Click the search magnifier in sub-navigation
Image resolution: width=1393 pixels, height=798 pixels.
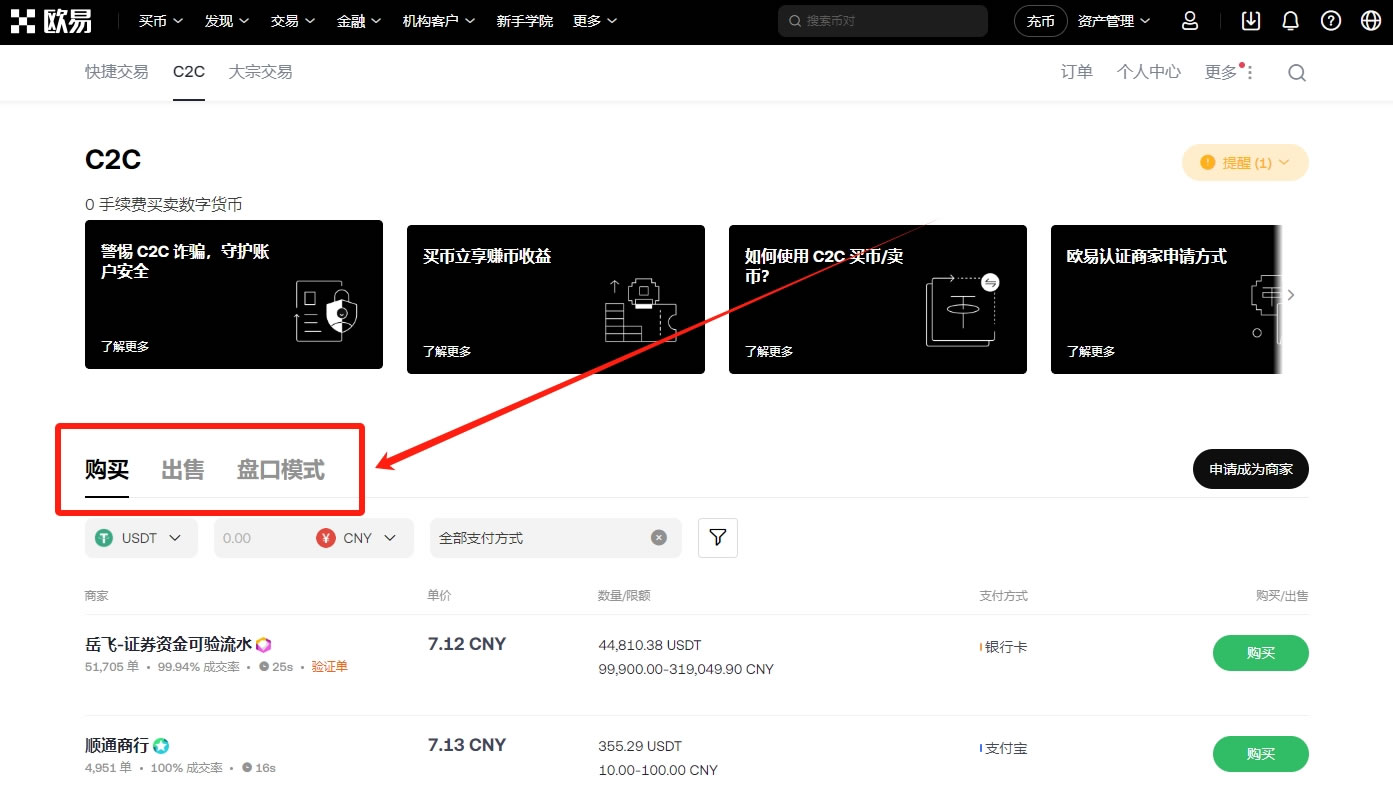tap(1296, 72)
